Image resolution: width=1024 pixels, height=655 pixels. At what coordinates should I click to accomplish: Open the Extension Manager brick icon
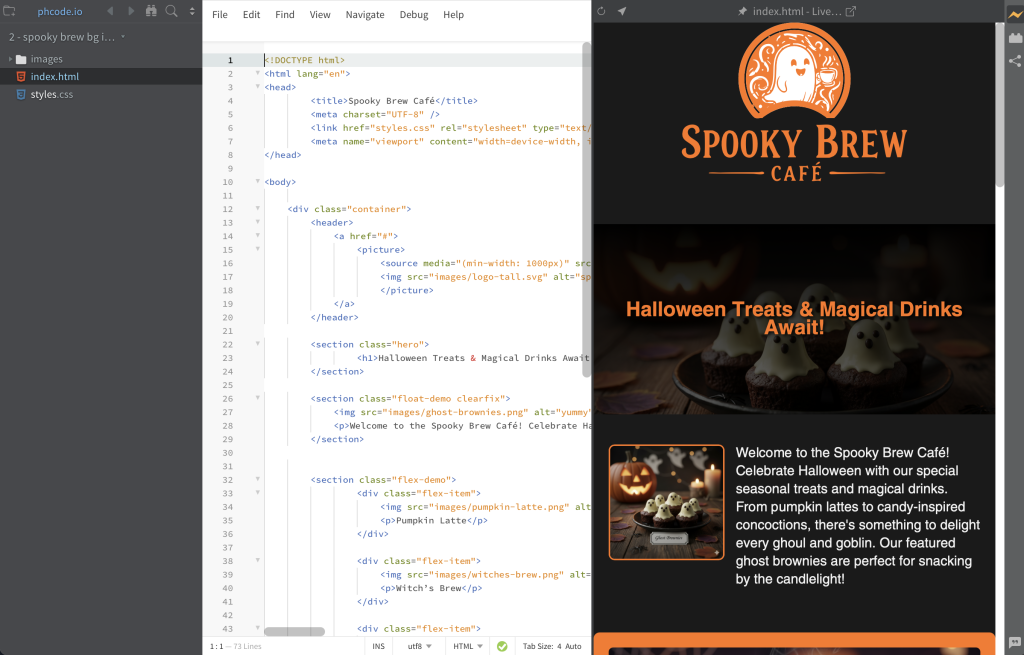[1014, 38]
